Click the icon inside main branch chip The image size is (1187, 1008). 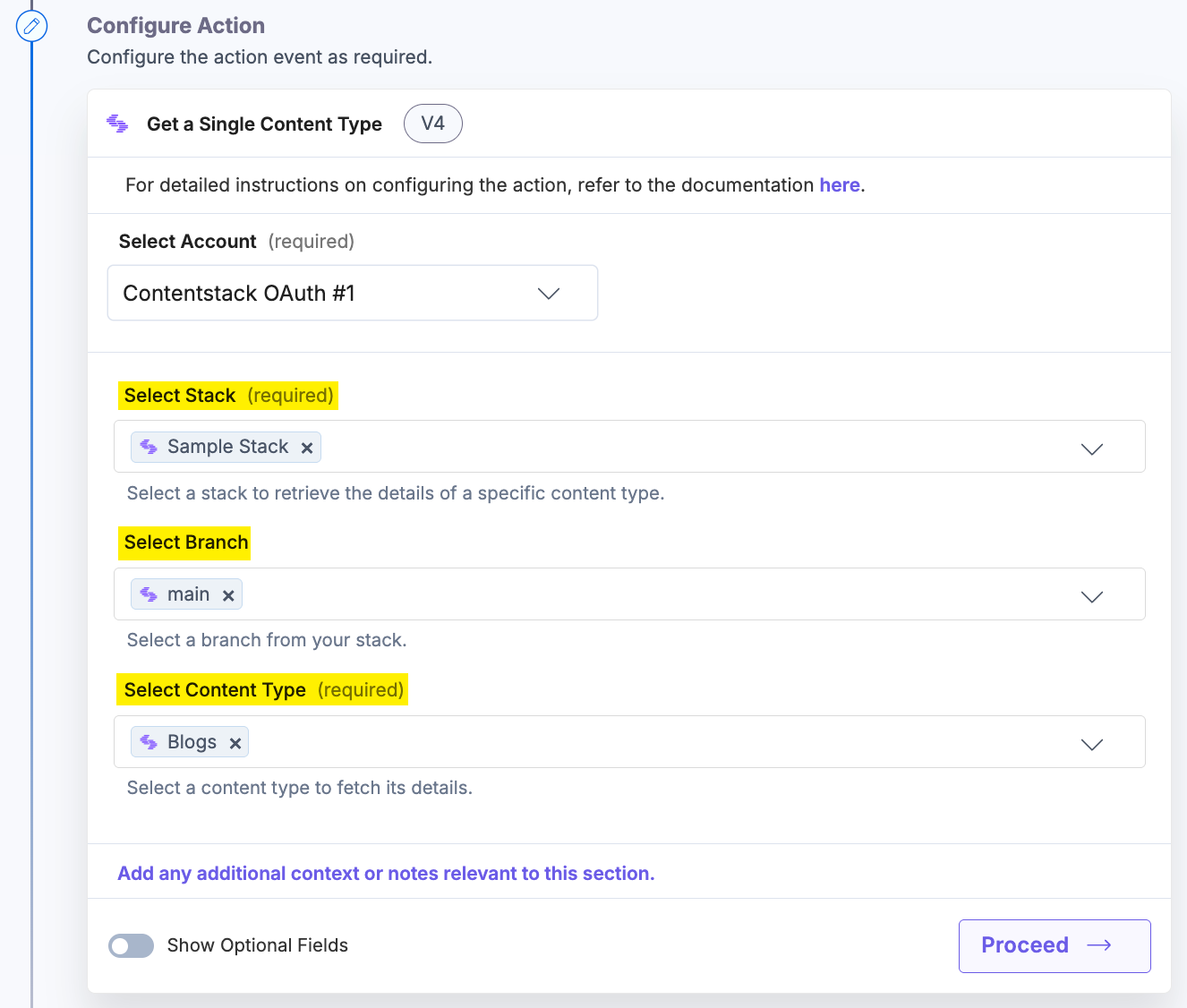pos(149,594)
